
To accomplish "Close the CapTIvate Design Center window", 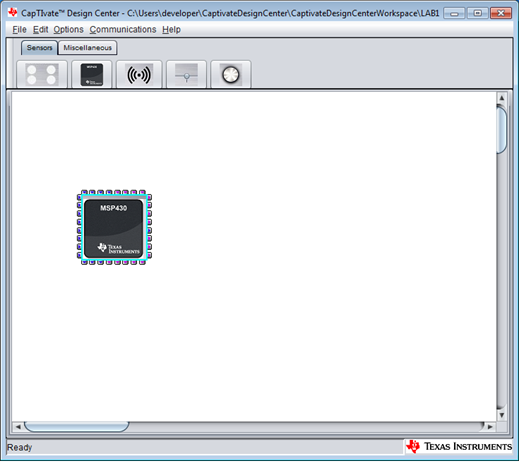I will point(501,13).
